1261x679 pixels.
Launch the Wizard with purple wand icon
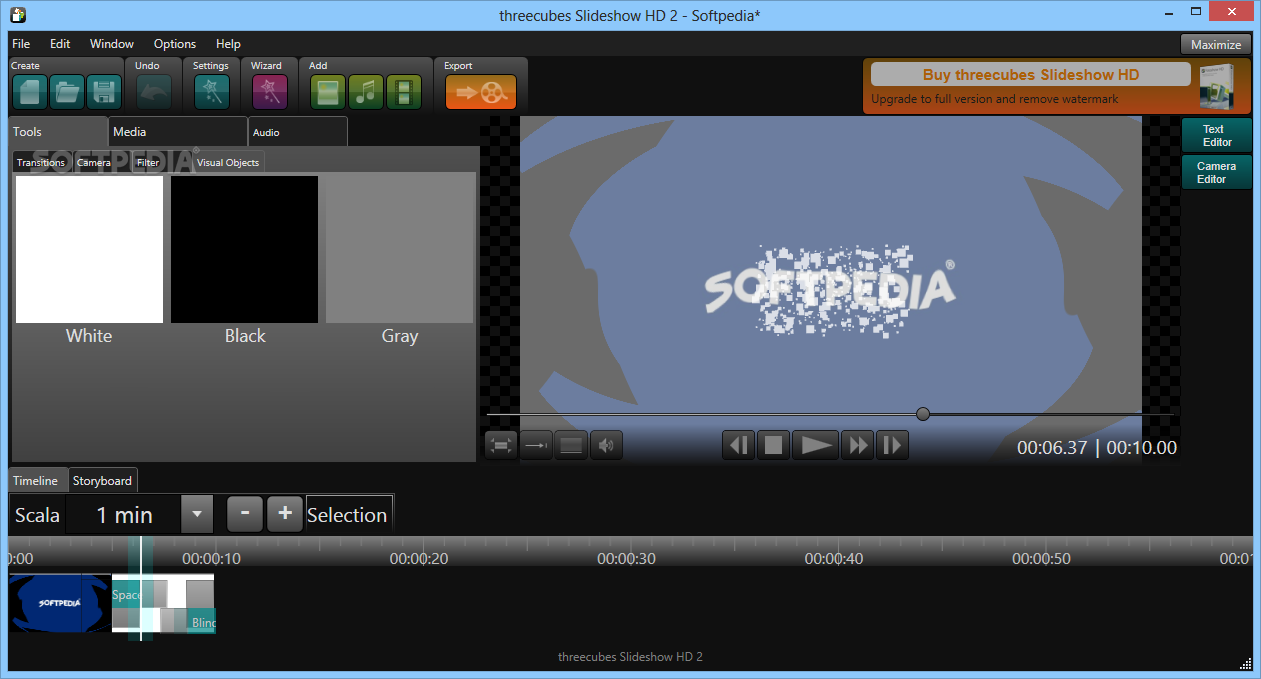tap(270, 92)
